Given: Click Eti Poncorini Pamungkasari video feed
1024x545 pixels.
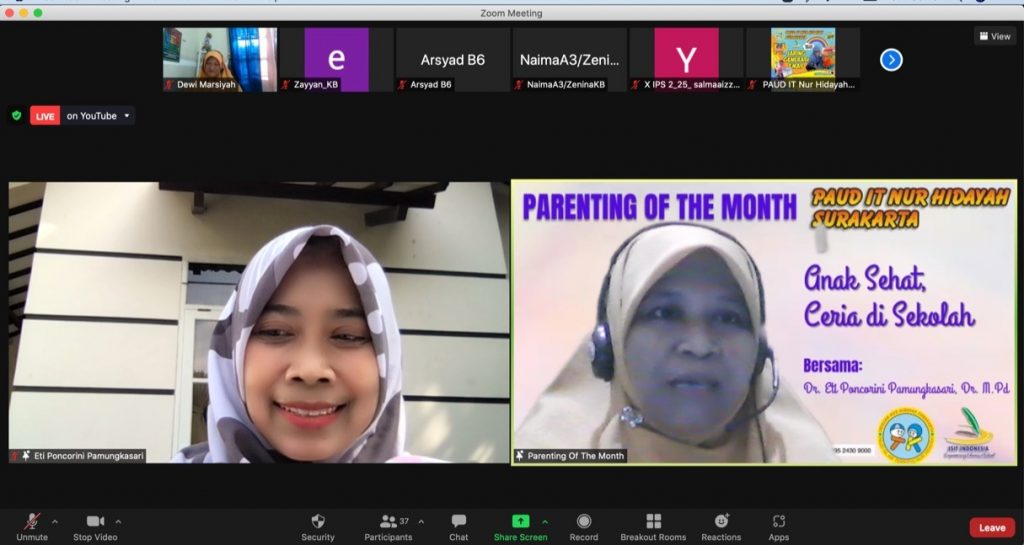Looking at the screenshot, I should pyautogui.click(x=259, y=322).
